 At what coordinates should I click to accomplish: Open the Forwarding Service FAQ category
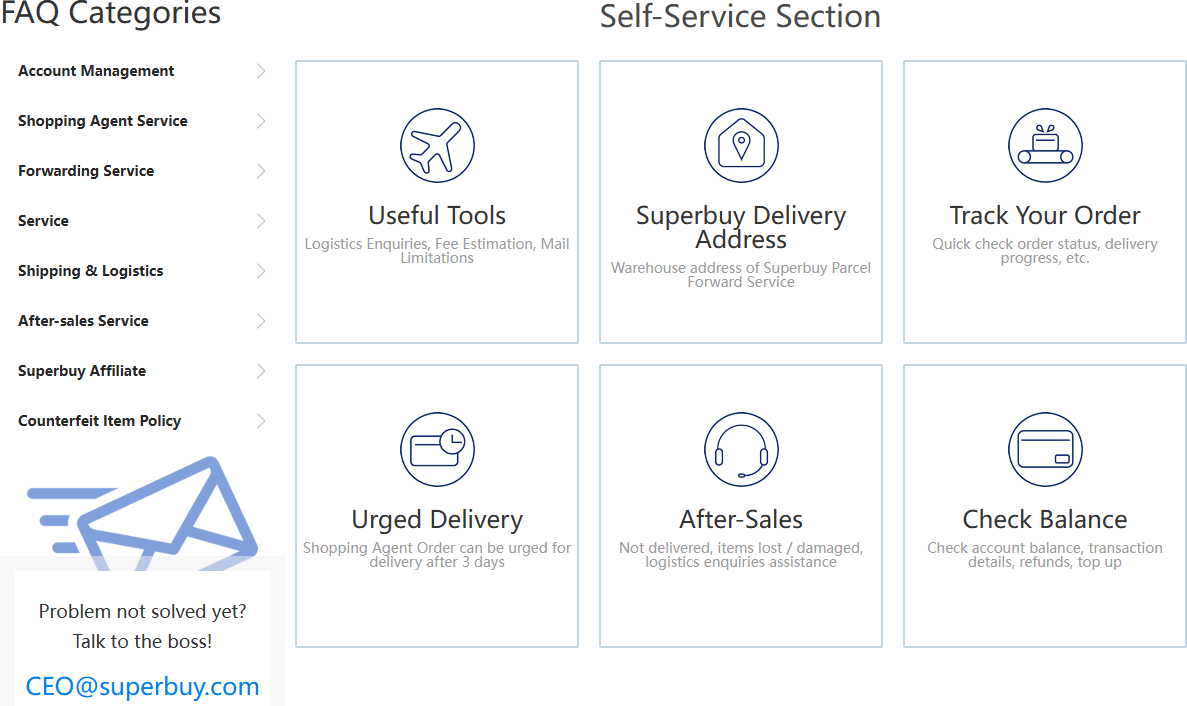[x=86, y=171]
